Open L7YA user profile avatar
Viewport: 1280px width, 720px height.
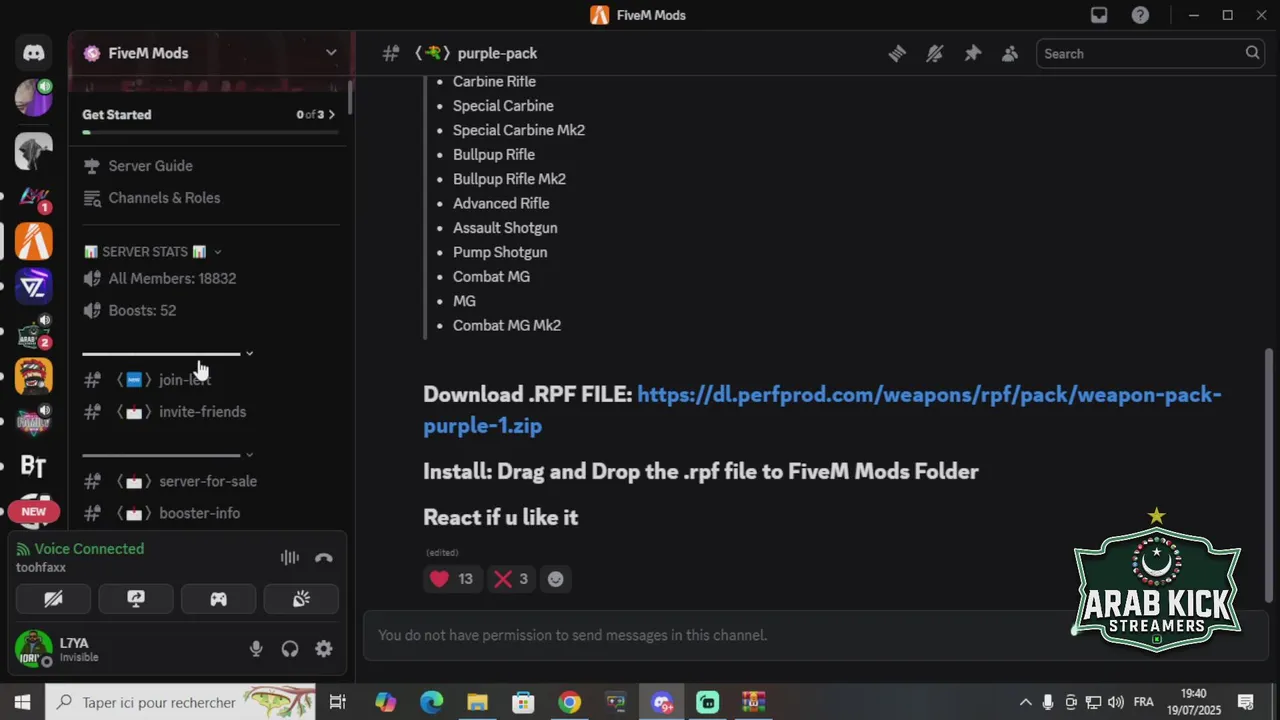click(33, 649)
